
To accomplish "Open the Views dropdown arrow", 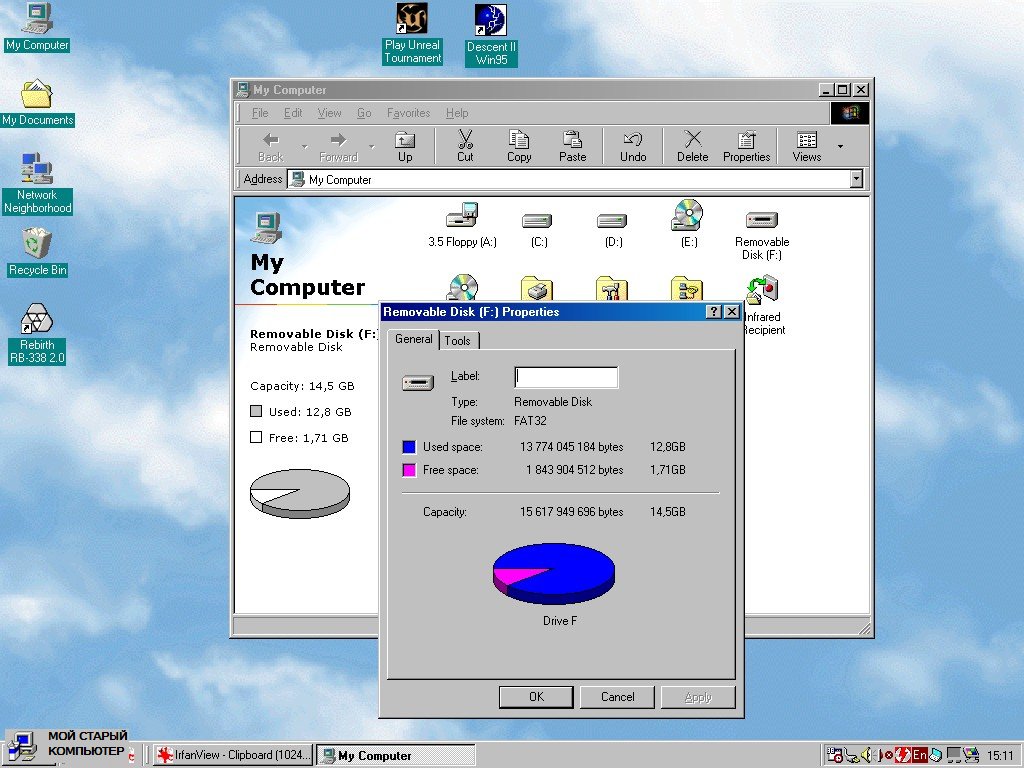I will coord(840,147).
